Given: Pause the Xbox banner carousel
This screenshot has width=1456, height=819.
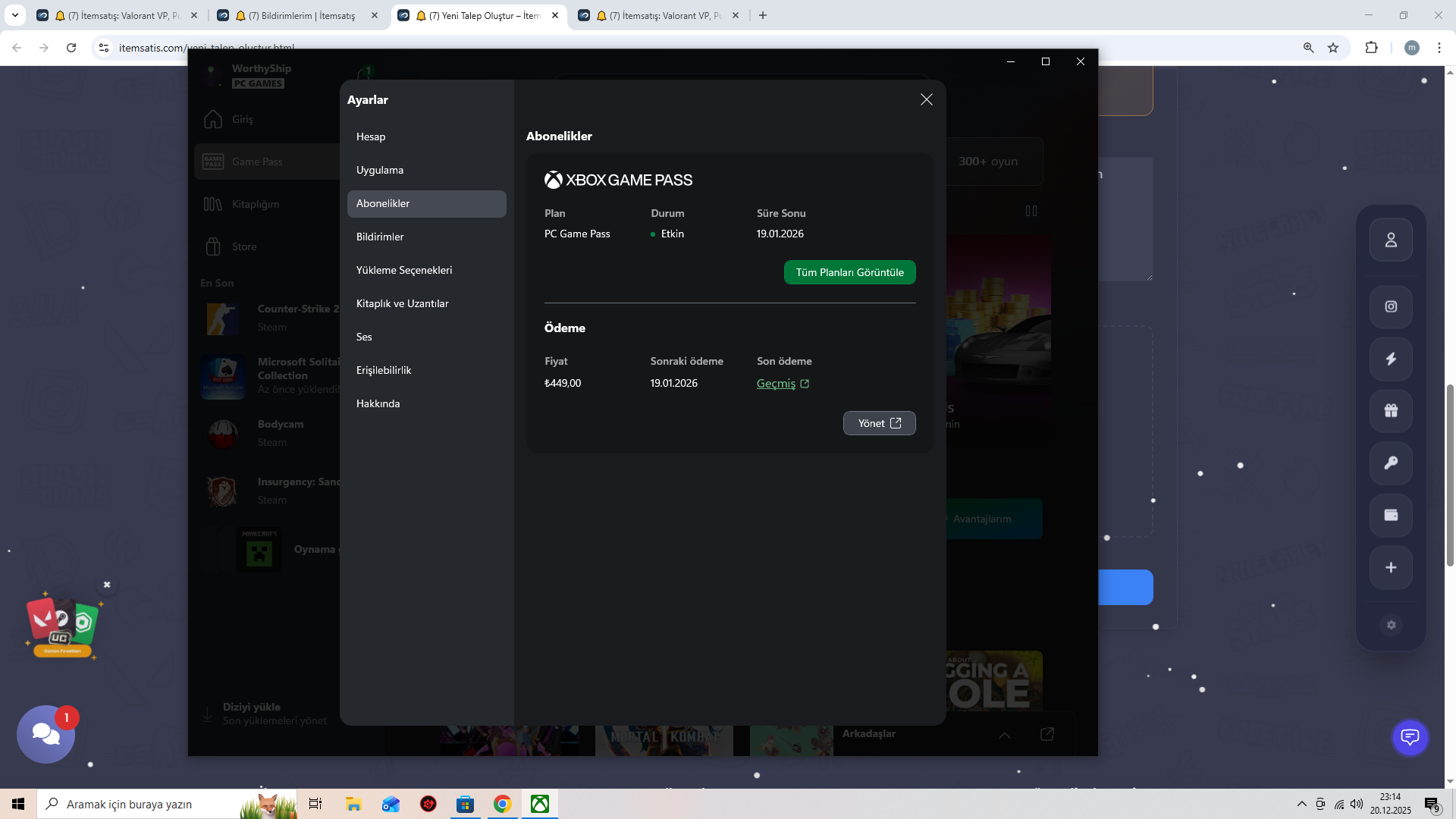Looking at the screenshot, I should coord(1031,211).
